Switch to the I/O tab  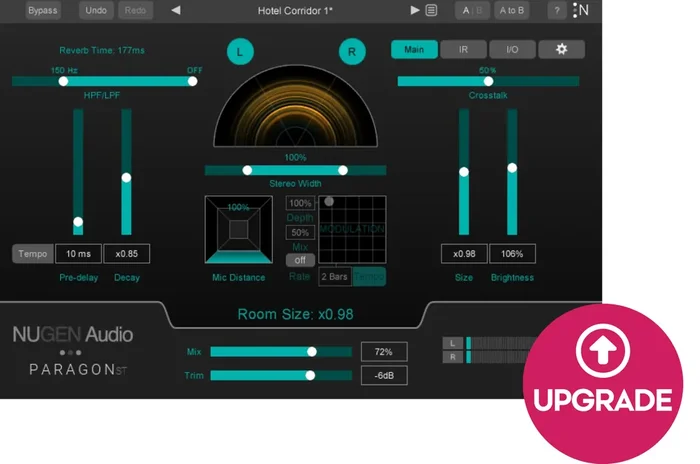point(512,50)
